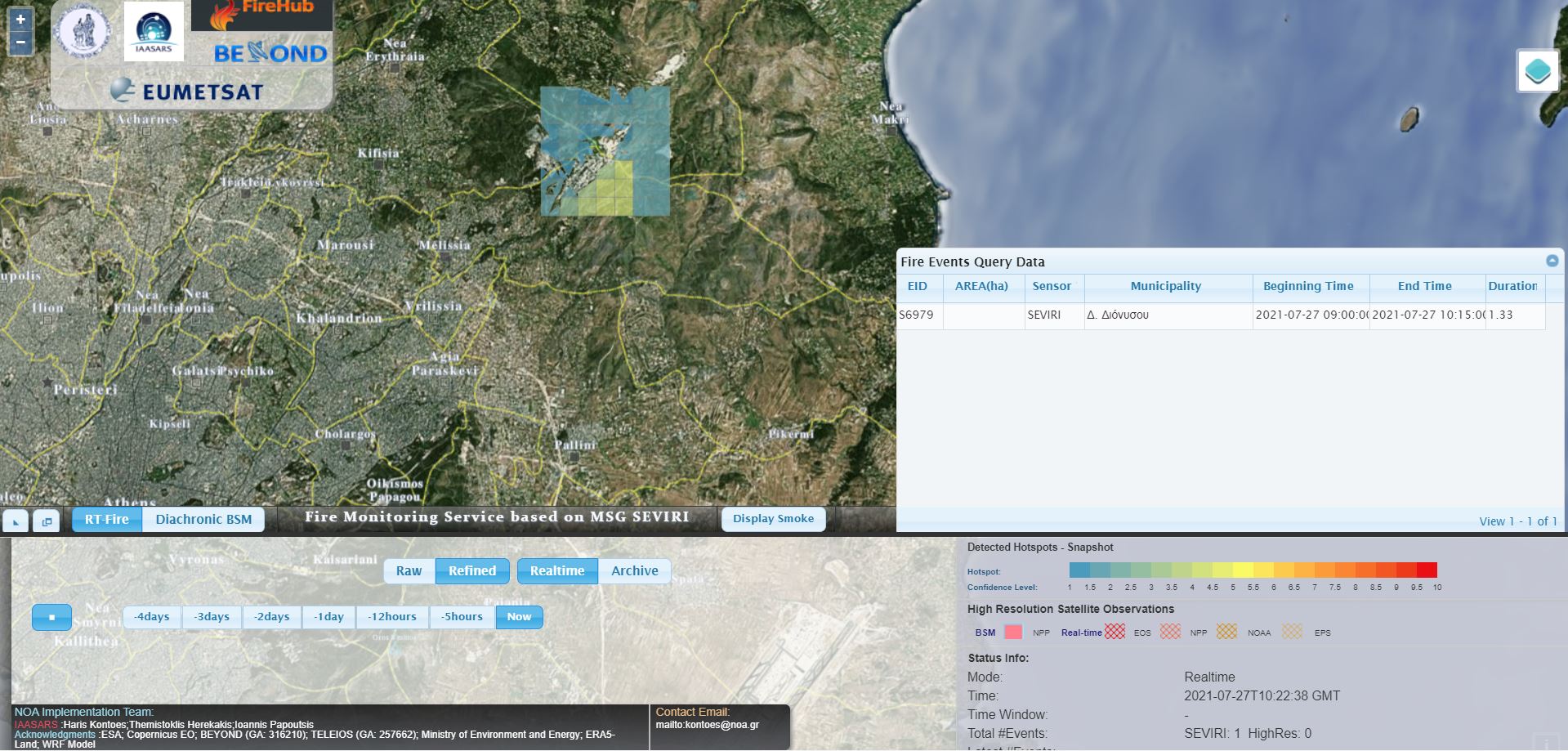Click the EUMETSAT logo

point(187,91)
